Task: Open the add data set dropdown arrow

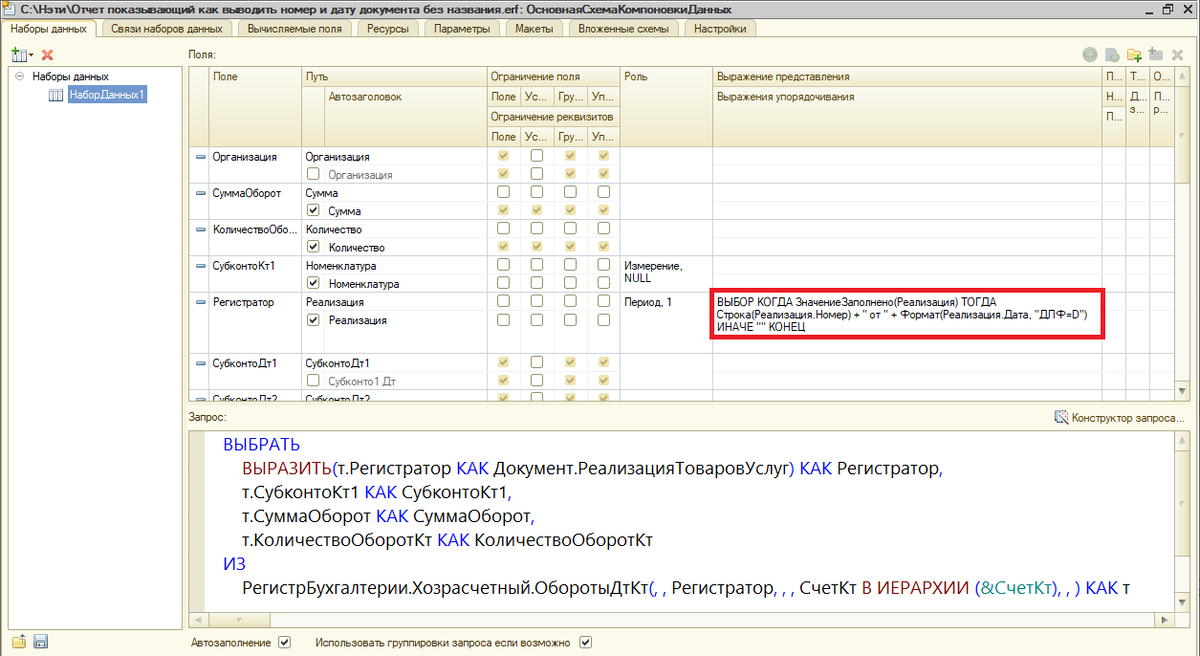Action: pos(31,55)
